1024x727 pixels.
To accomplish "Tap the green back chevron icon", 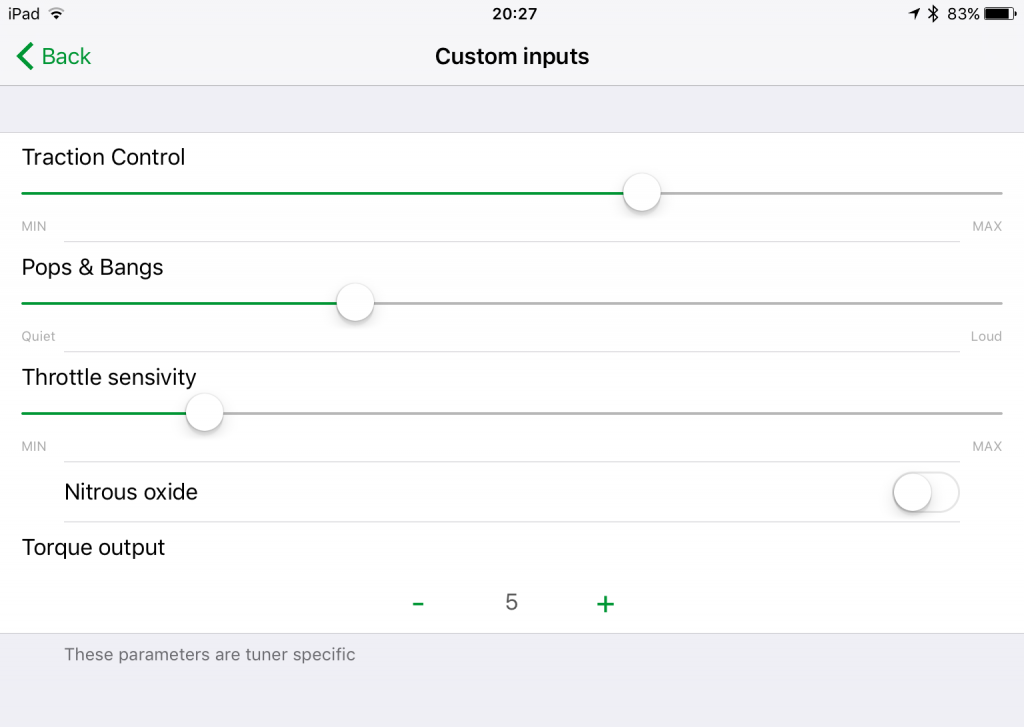I will click(25, 56).
